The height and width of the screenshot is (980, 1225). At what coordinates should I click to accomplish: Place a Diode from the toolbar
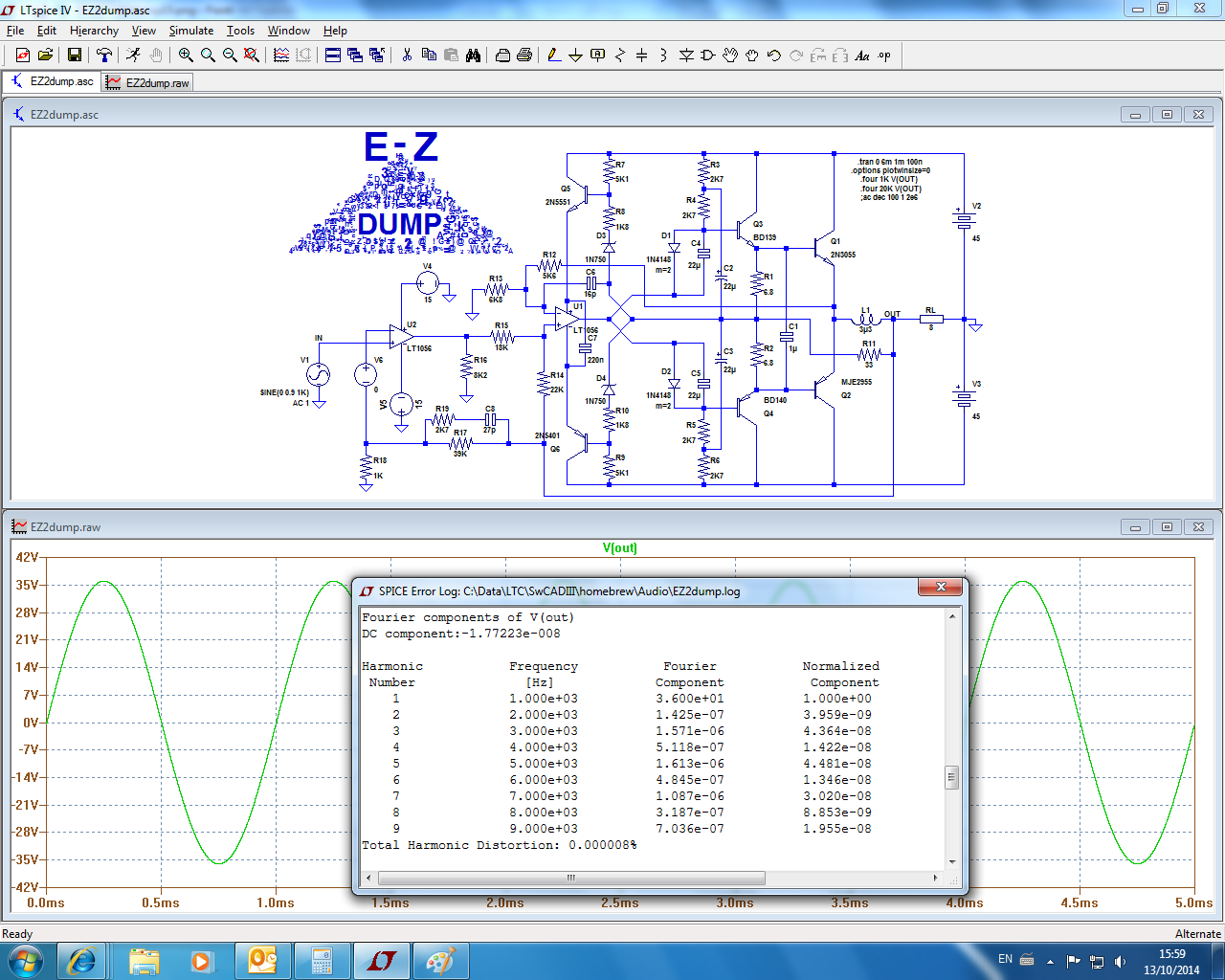click(x=686, y=56)
